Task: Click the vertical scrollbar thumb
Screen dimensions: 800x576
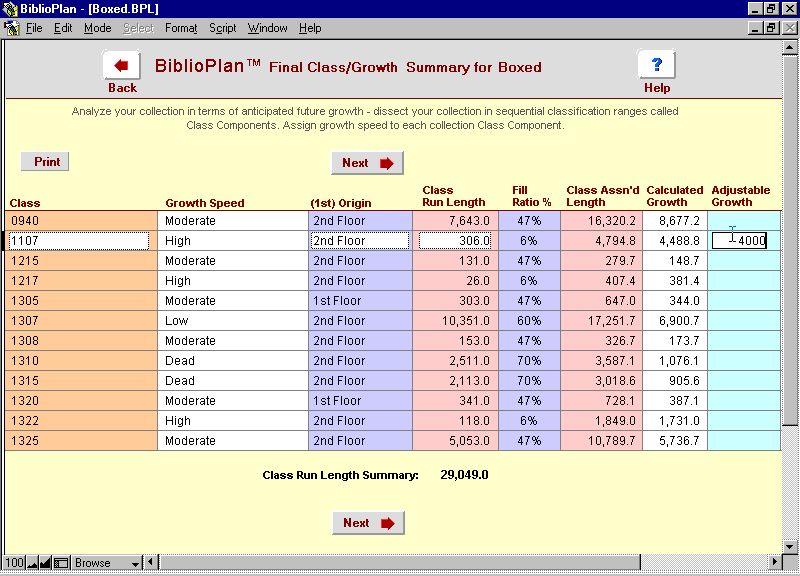Action: (x=790, y=240)
